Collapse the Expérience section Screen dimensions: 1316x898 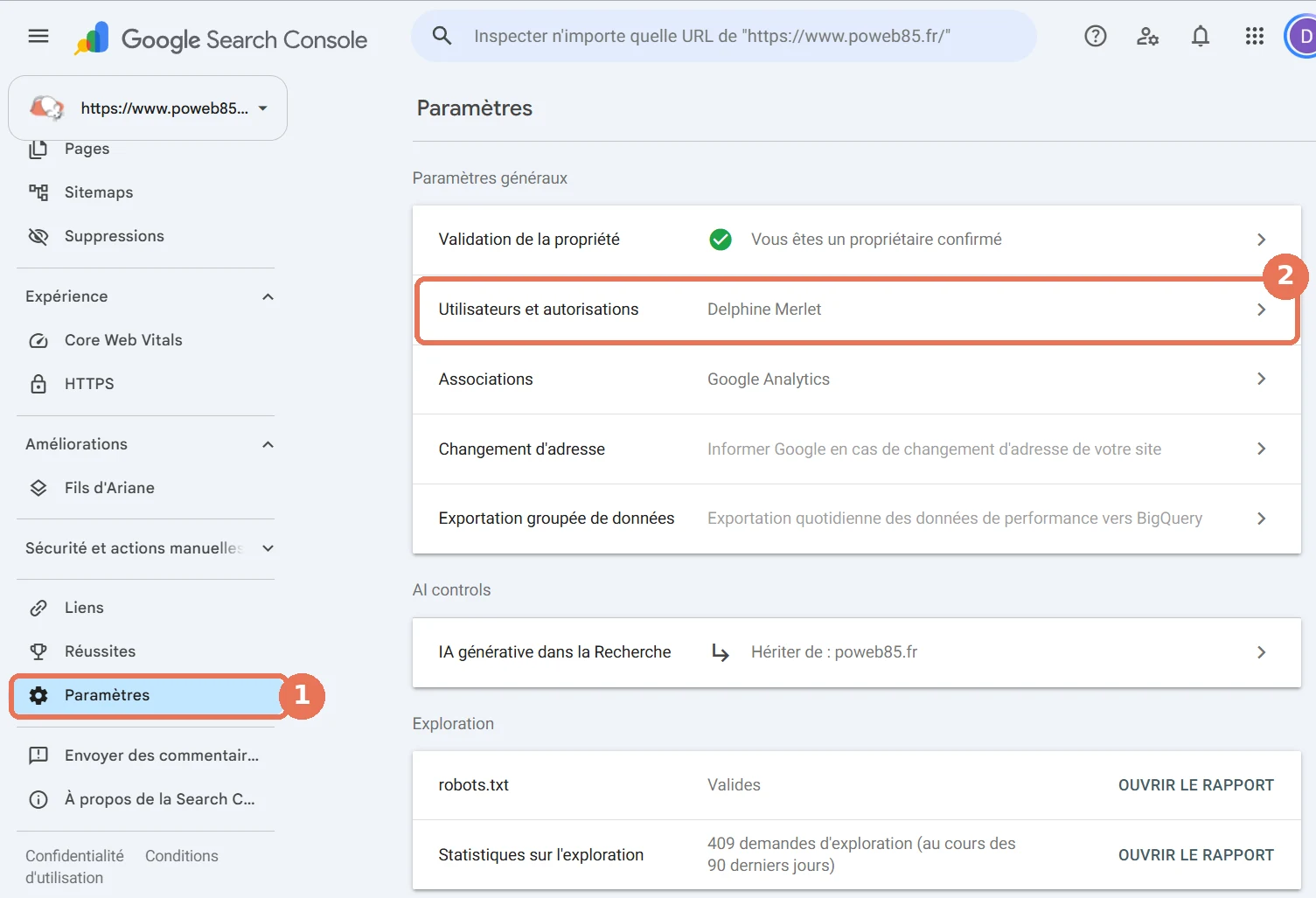268,296
